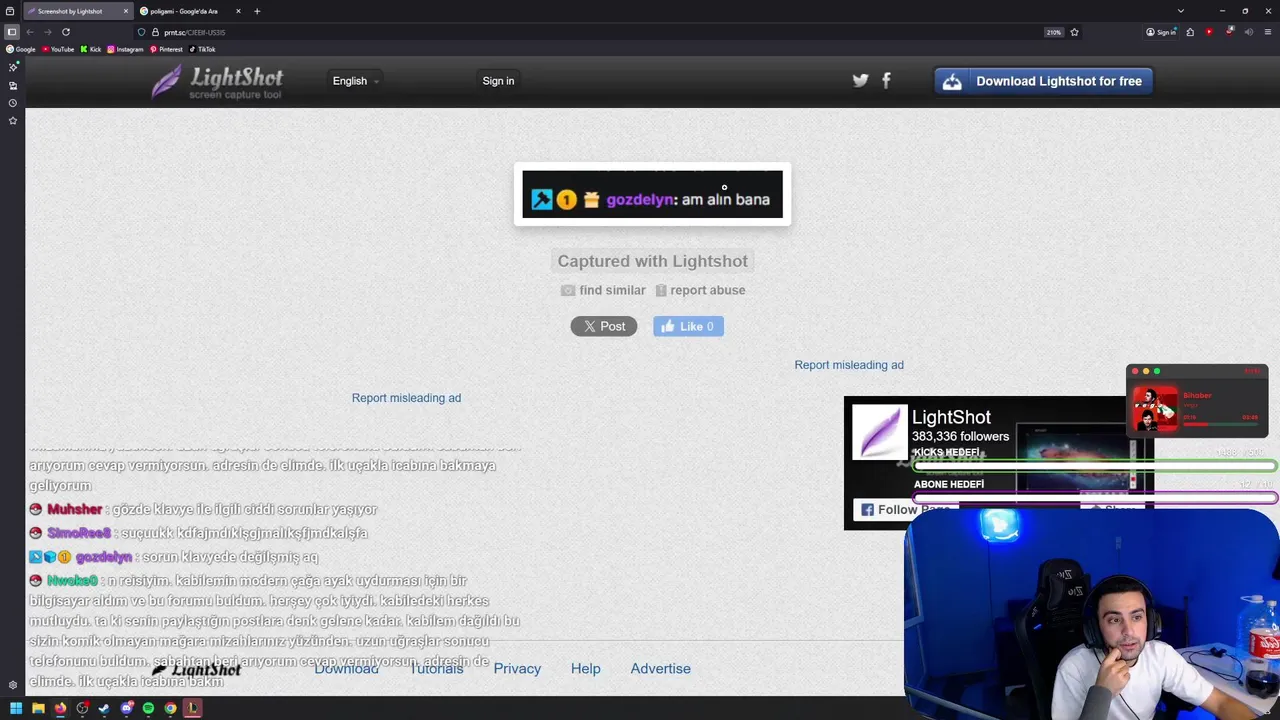1280x720 pixels.
Task: Open the Instagram bookmark
Action: 126,49
